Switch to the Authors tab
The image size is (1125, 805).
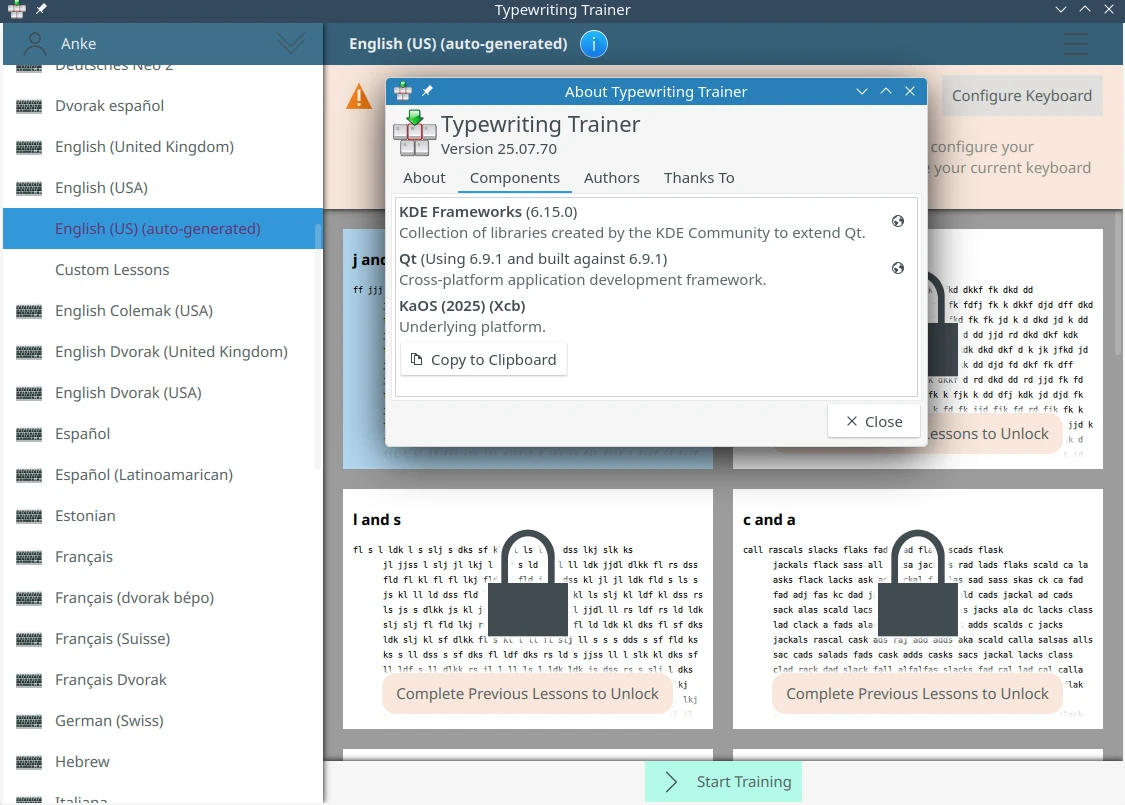click(x=611, y=178)
